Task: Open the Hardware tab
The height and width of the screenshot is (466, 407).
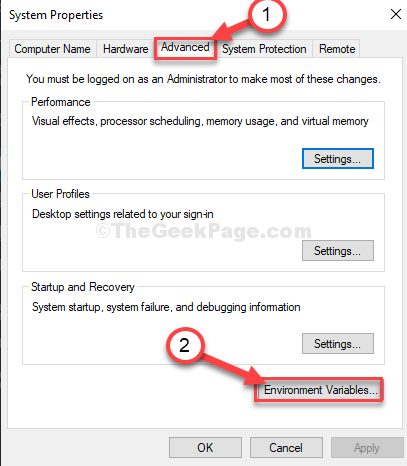Action: tap(125, 49)
